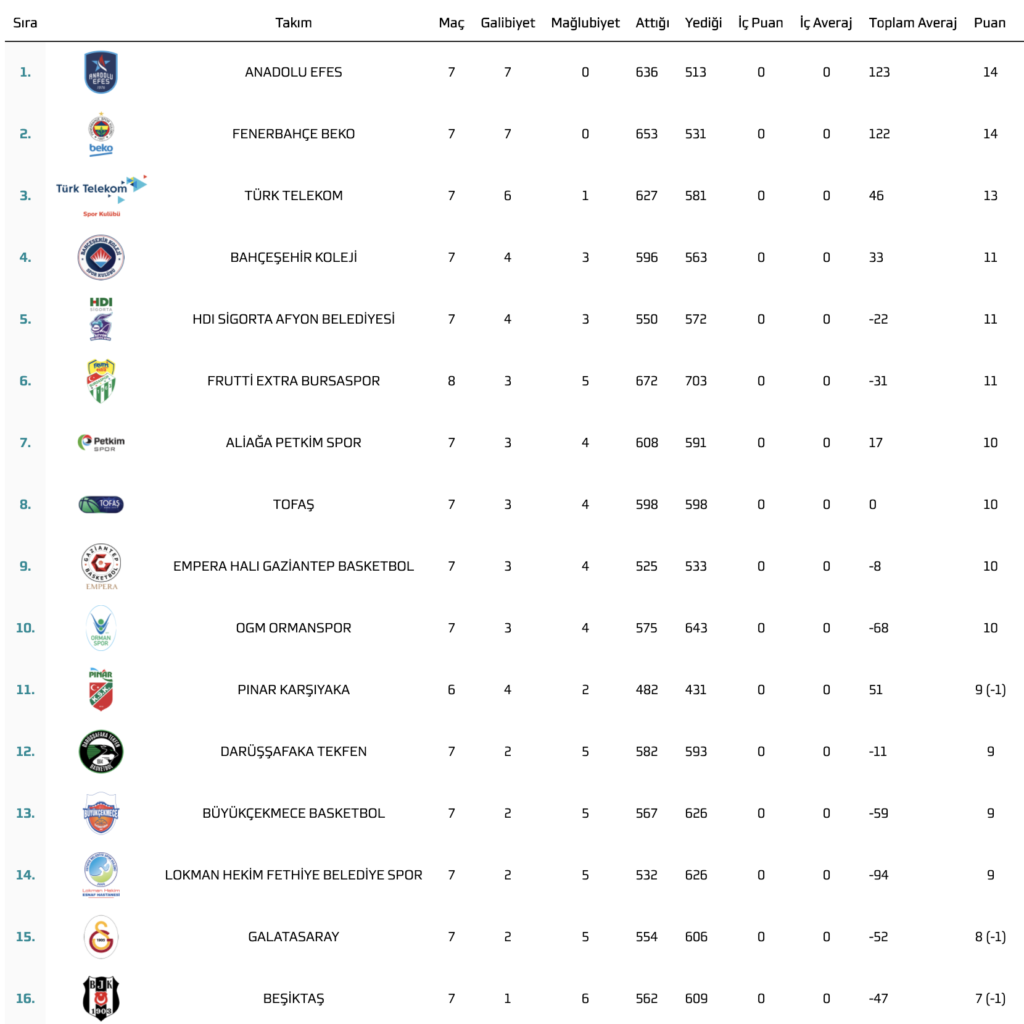This screenshot has width=1024, height=1024.
Task: Click the Fenerbahçe Beko logo
Action: tap(101, 134)
